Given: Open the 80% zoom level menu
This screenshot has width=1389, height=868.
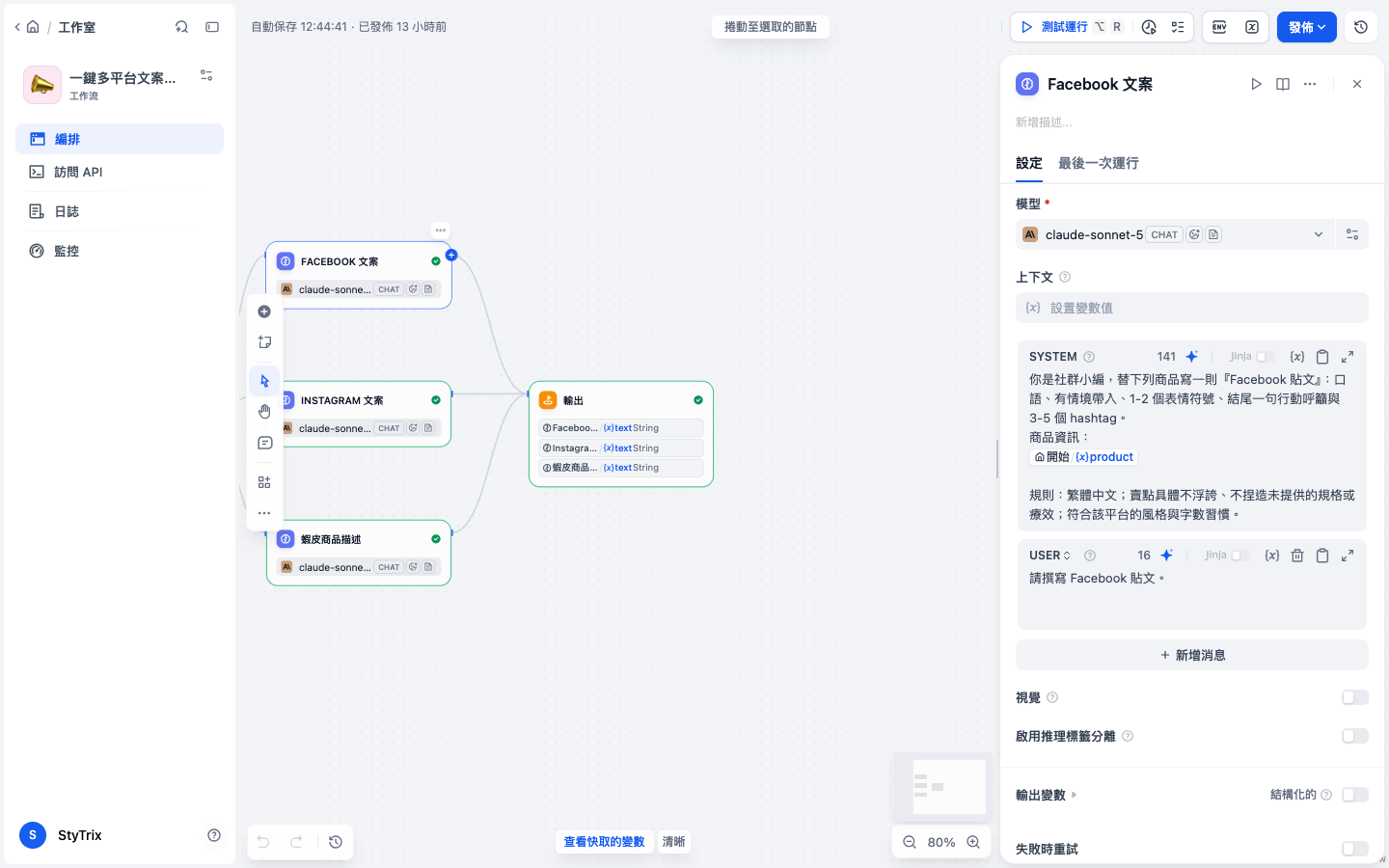Looking at the screenshot, I should point(941,842).
